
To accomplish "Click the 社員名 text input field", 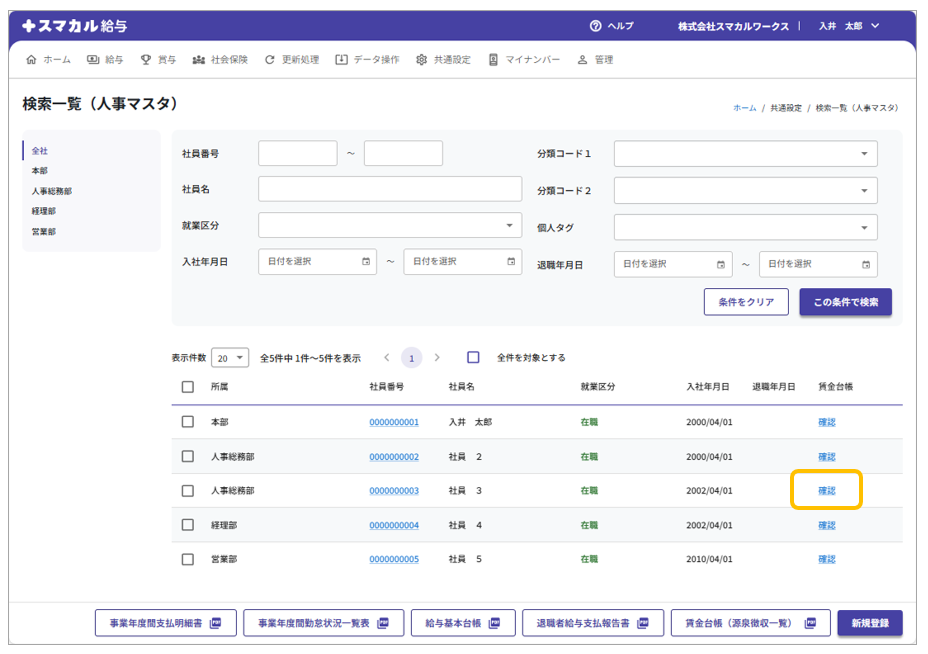I will click(390, 189).
